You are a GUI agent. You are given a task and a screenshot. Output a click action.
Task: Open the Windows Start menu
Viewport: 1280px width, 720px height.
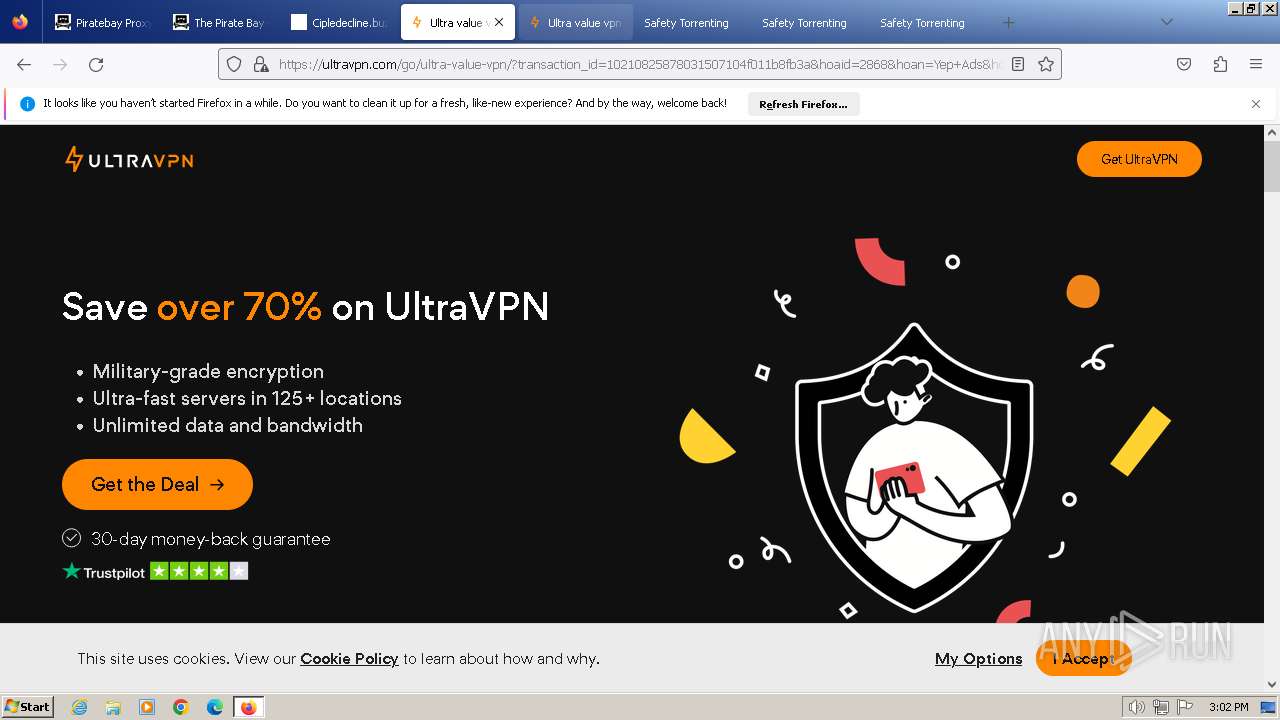28,707
